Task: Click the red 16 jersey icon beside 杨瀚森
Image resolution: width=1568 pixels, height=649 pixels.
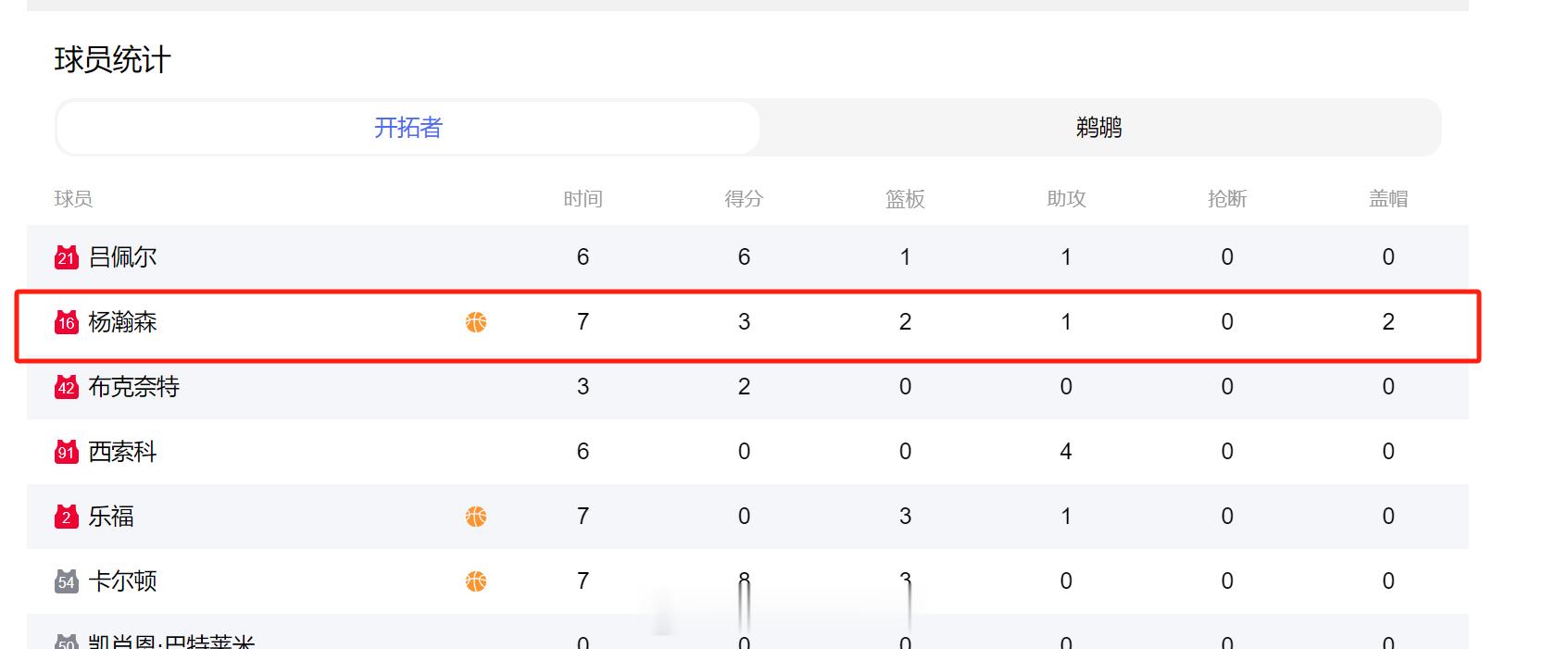Action: tap(66, 322)
